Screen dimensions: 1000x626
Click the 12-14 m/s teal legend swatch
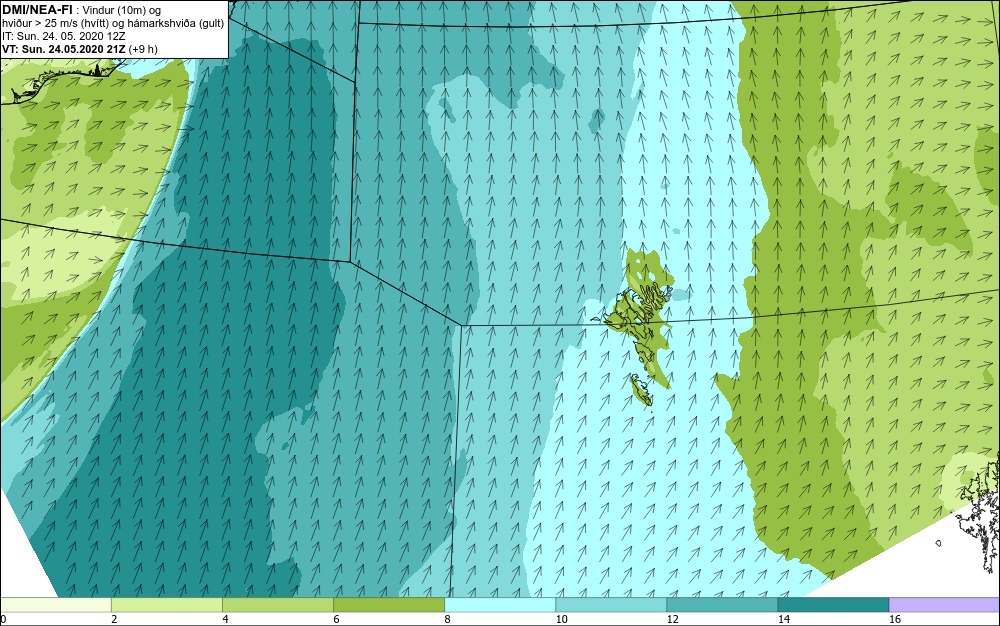(x=721, y=605)
